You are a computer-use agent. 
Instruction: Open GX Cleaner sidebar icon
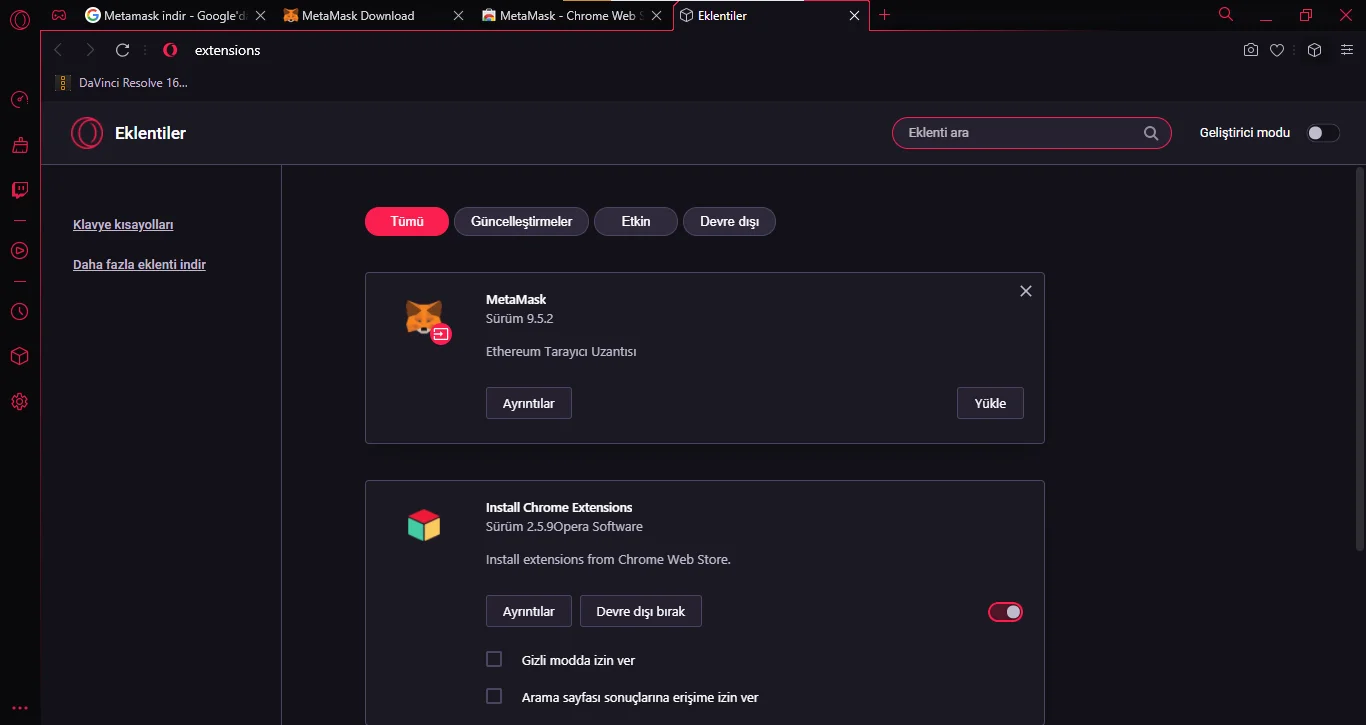(19, 145)
